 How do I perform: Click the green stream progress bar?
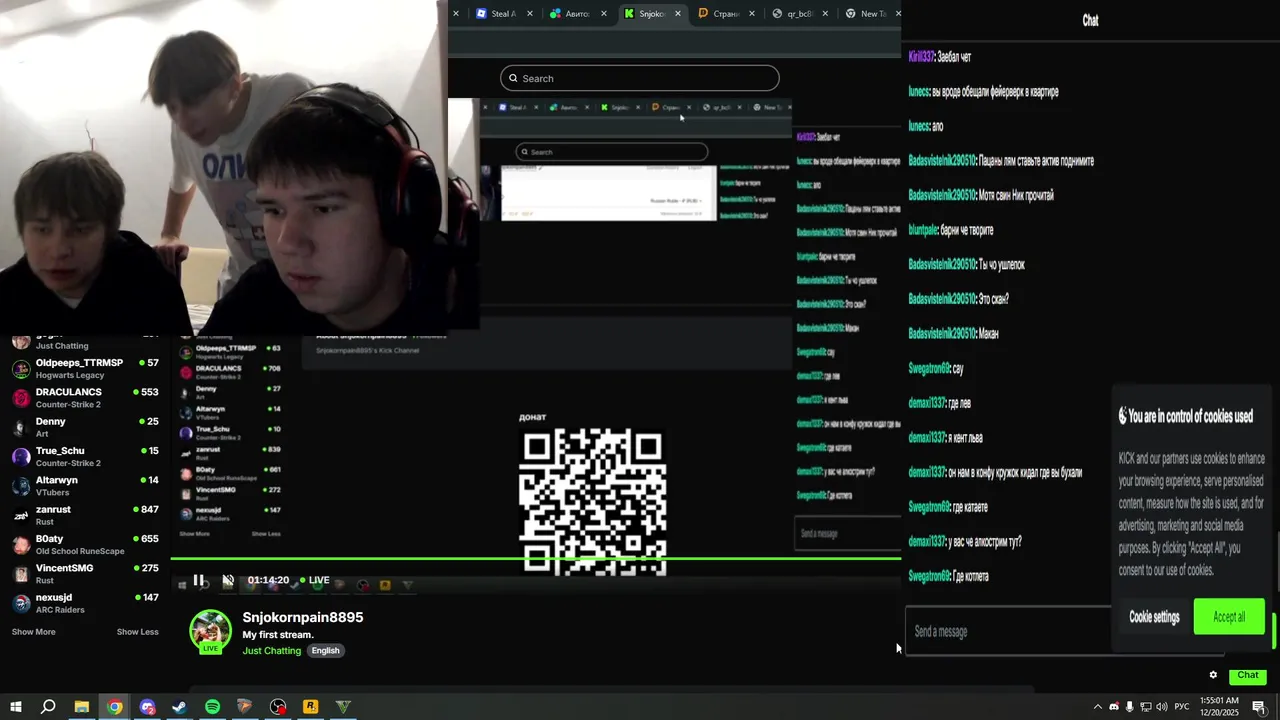pyautogui.click(x=536, y=558)
